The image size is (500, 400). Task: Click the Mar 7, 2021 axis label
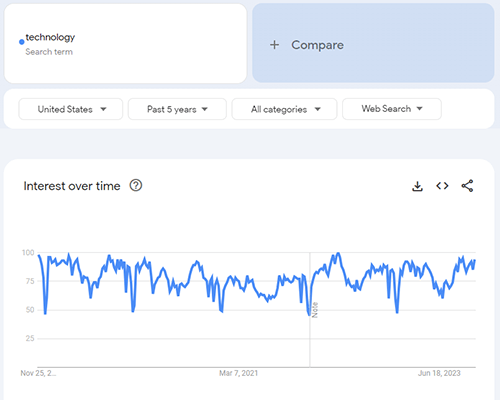click(239, 373)
